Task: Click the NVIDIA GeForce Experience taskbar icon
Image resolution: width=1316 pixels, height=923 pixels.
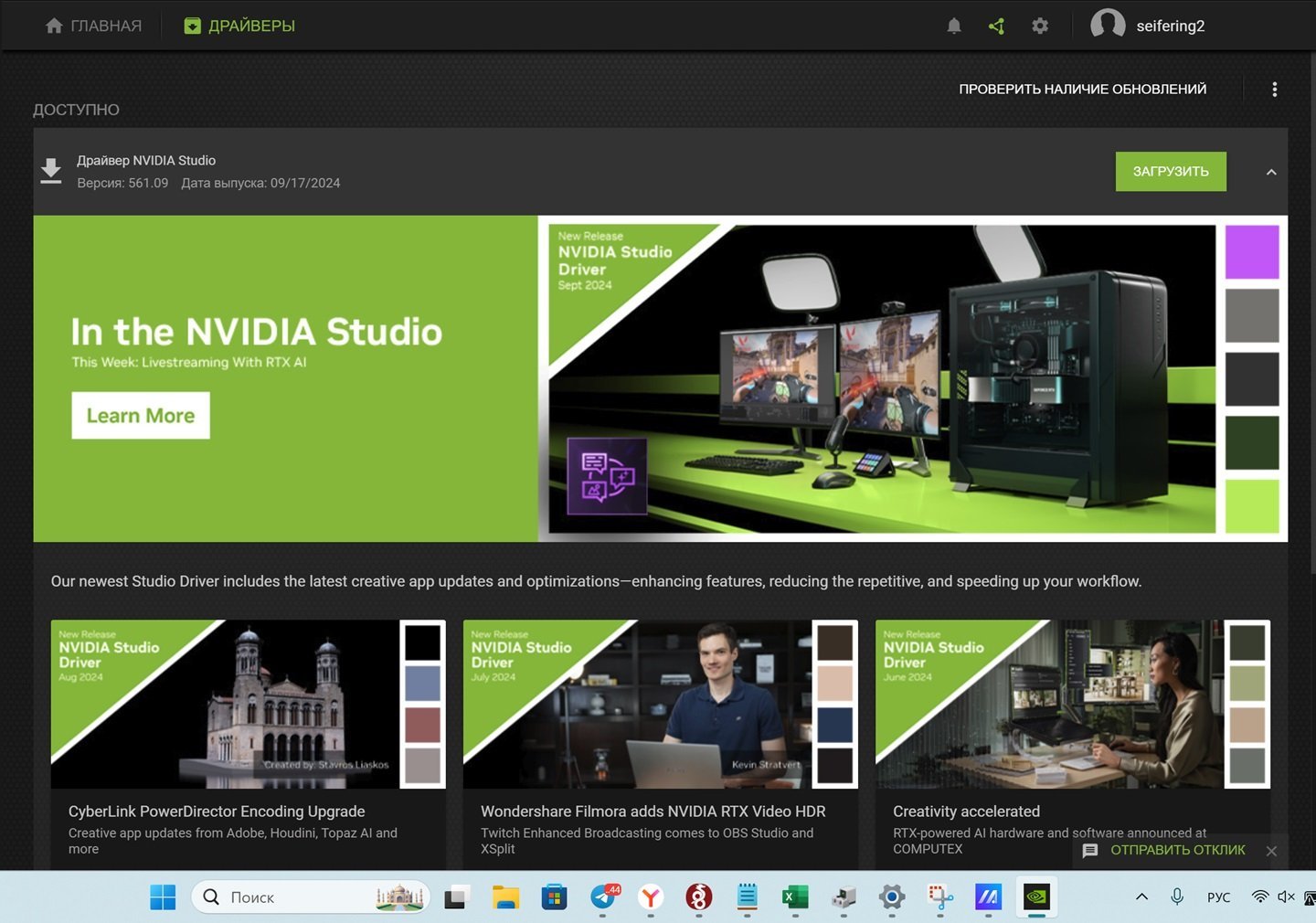Action: pyautogui.click(x=1036, y=897)
